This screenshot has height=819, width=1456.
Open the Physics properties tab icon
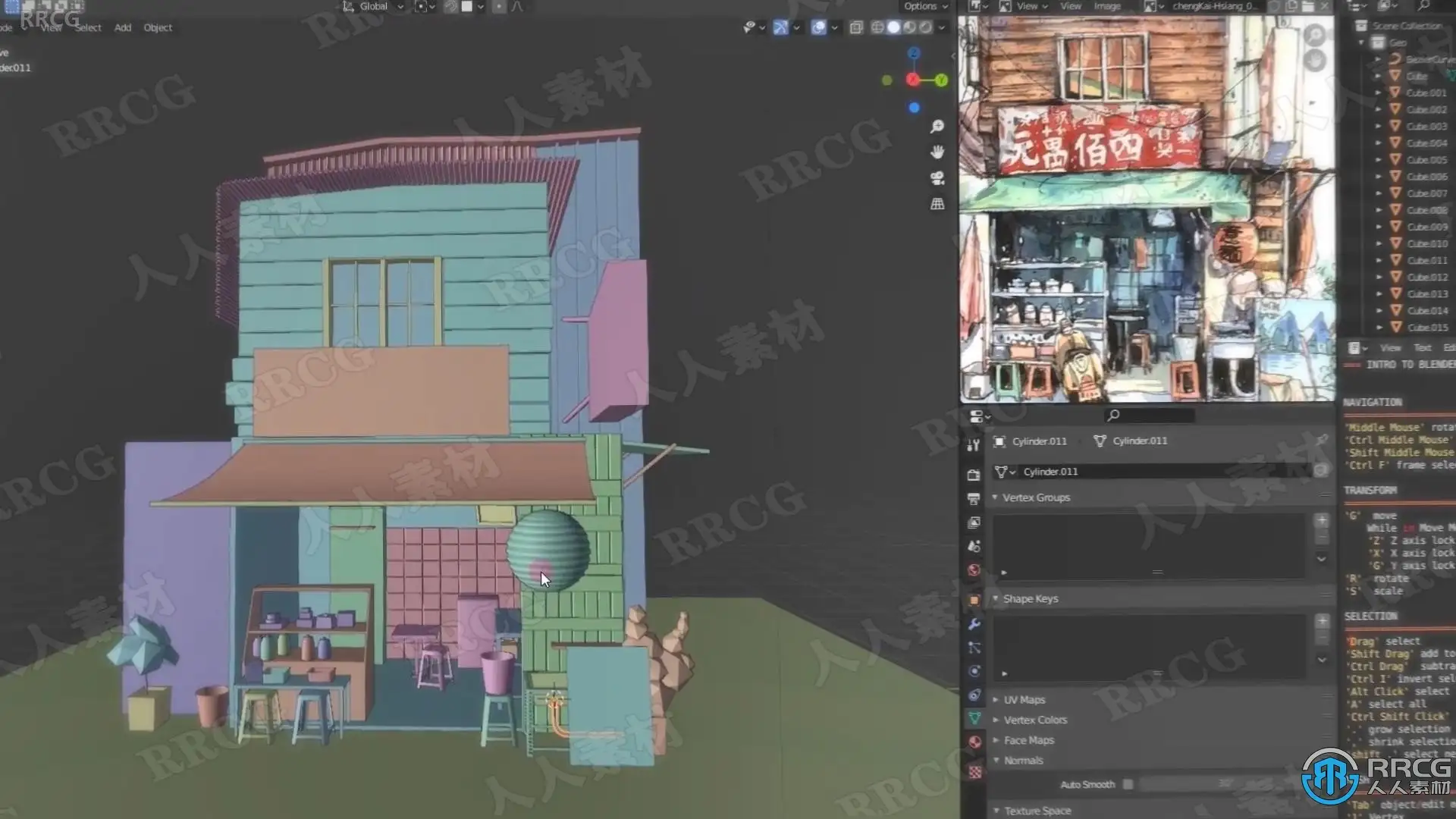click(974, 672)
